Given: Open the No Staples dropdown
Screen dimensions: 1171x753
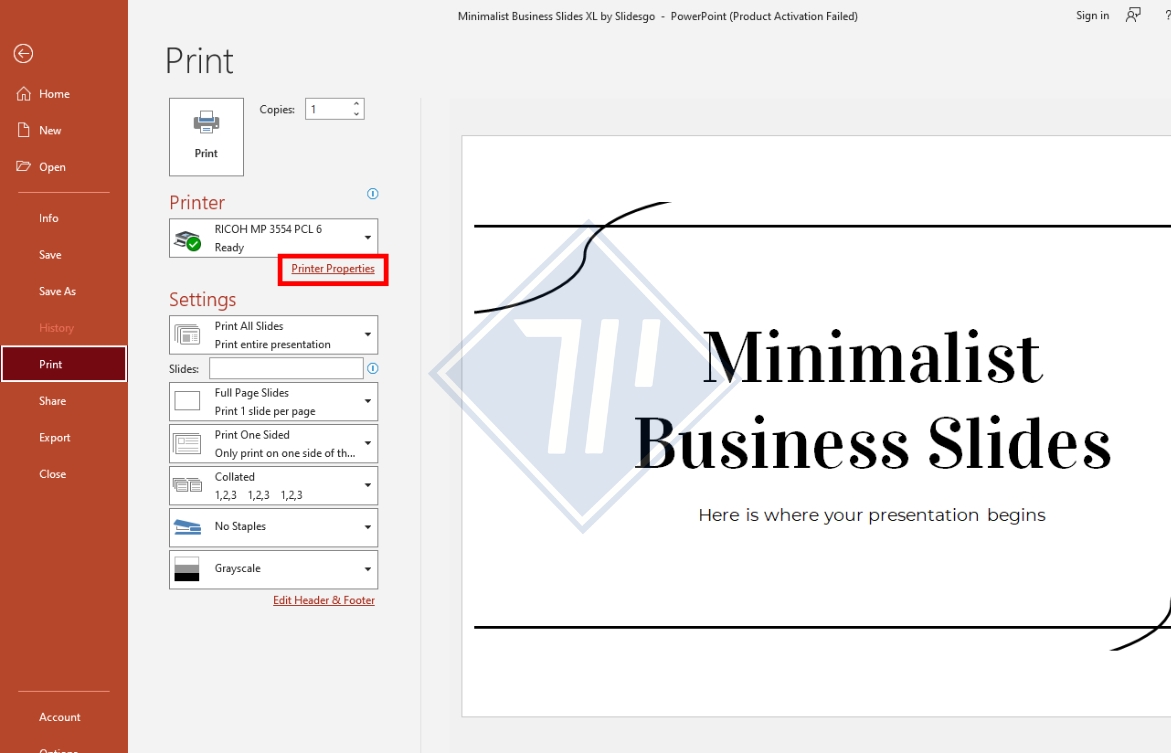Looking at the screenshot, I should click(x=366, y=527).
